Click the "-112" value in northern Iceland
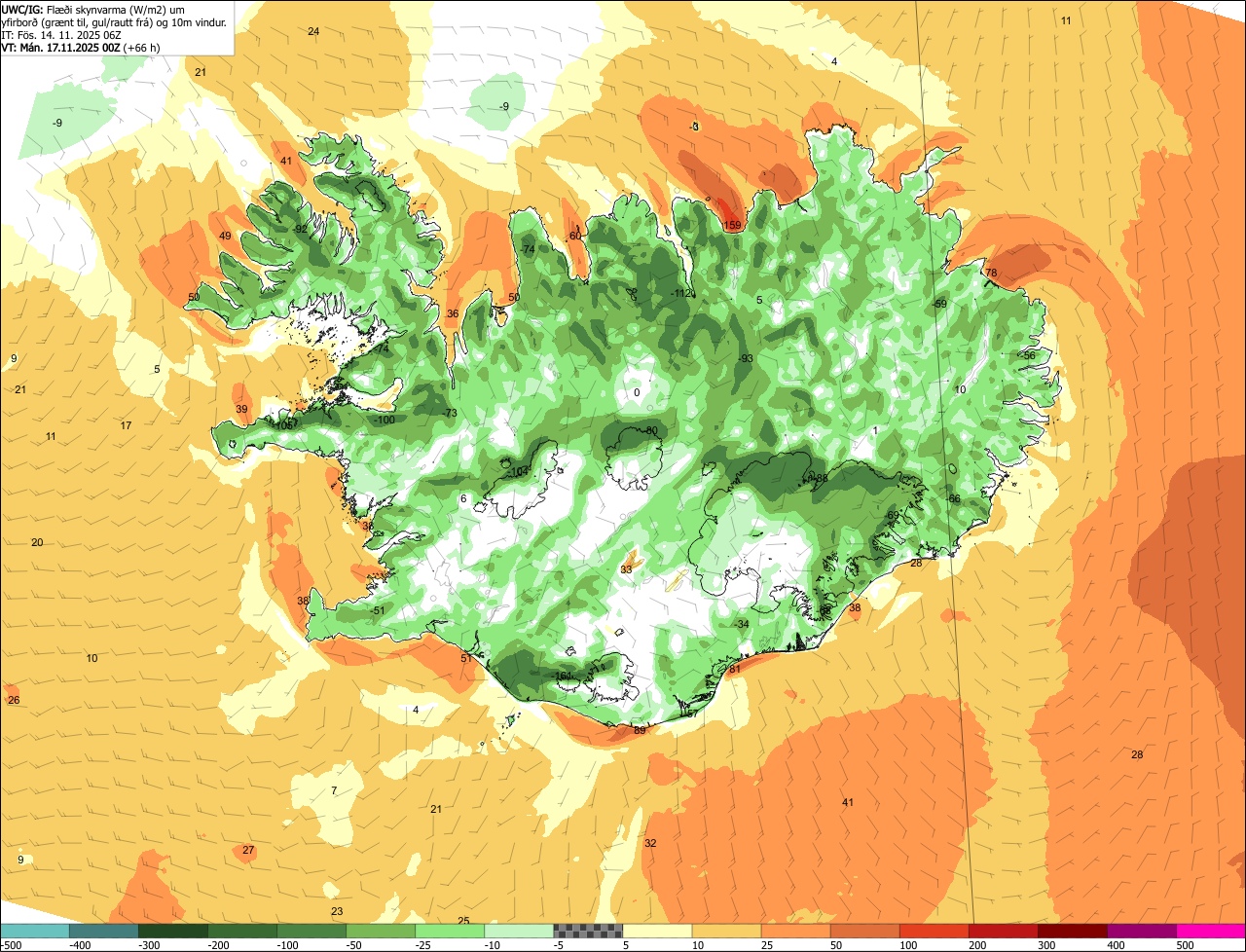 (680, 294)
